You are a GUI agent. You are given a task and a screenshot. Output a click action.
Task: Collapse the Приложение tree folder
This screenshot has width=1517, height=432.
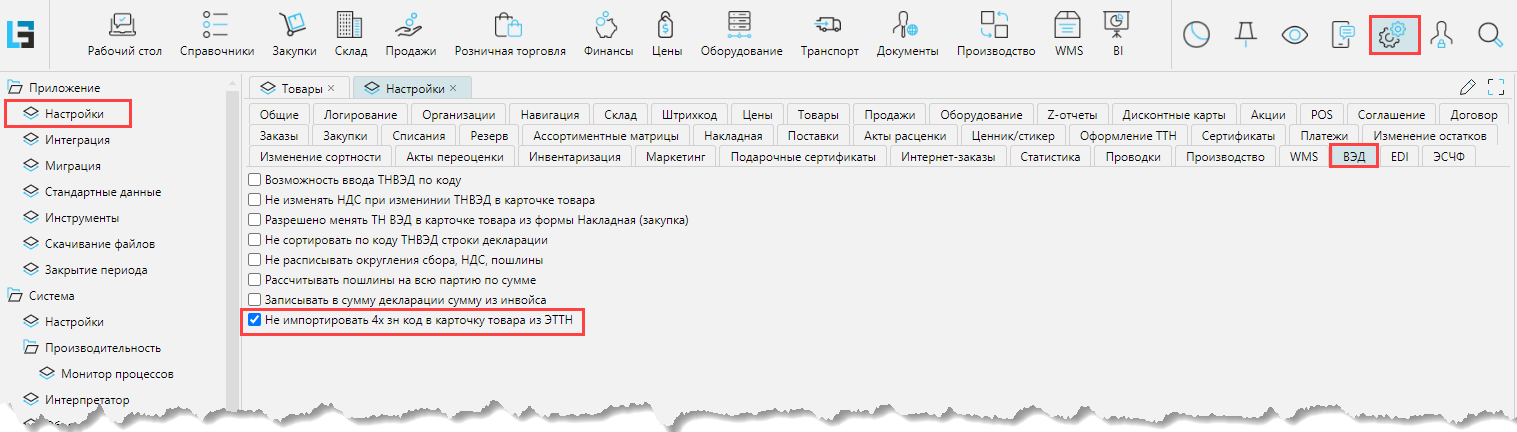coord(15,88)
